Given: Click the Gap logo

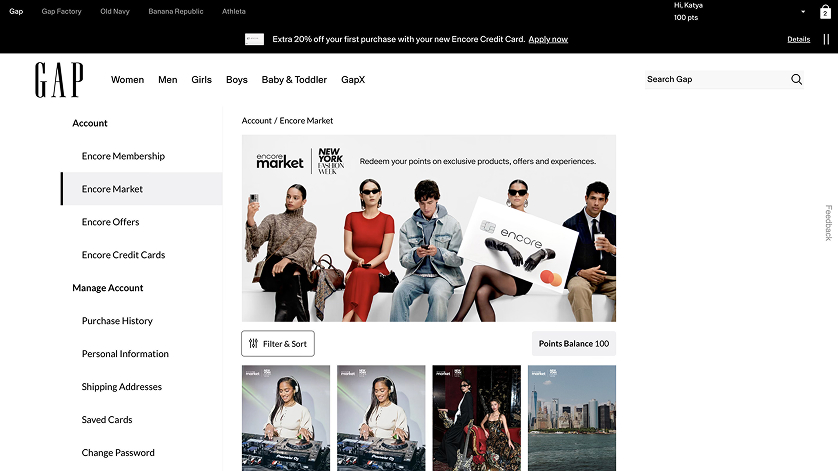Looking at the screenshot, I should pos(59,80).
